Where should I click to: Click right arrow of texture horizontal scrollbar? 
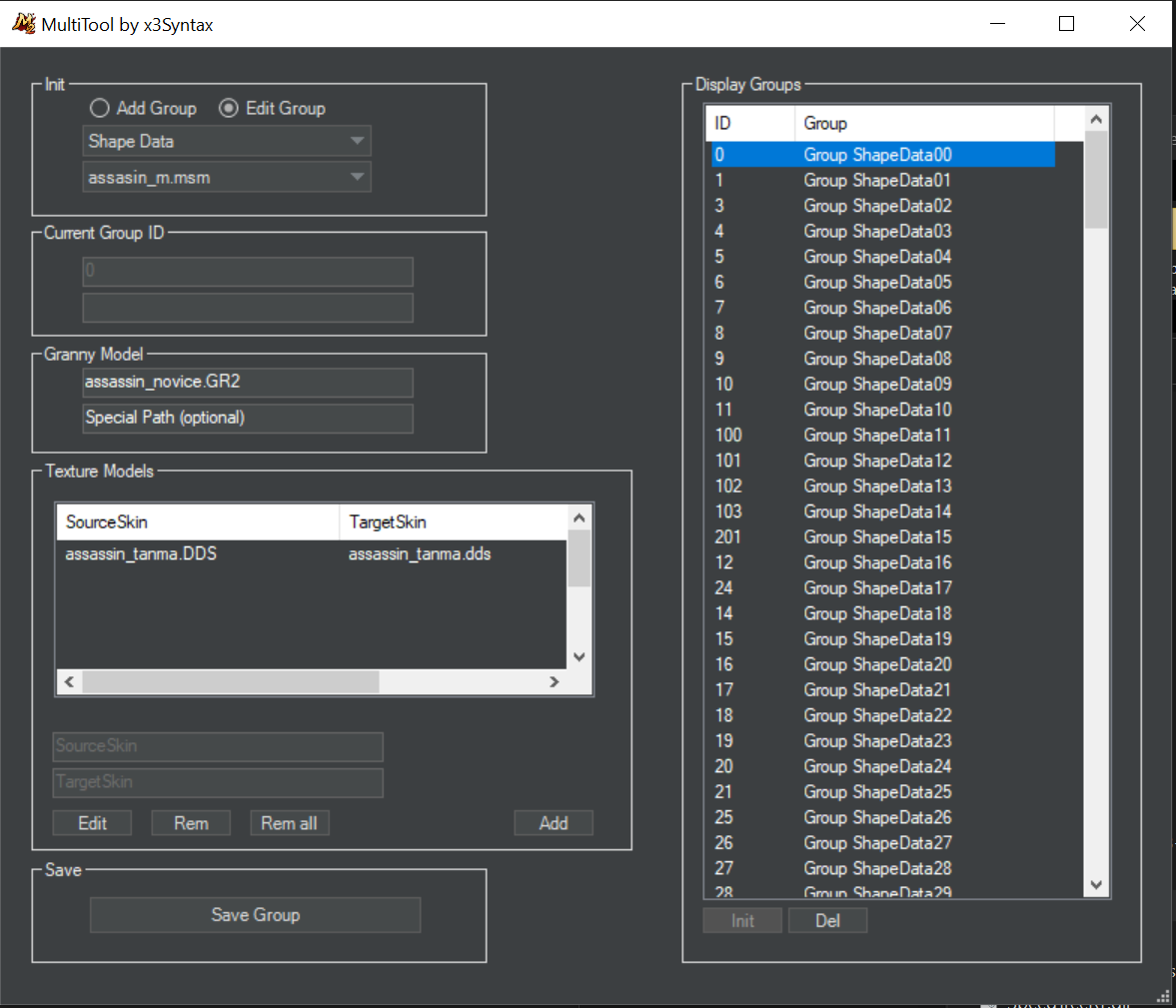[554, 681]
